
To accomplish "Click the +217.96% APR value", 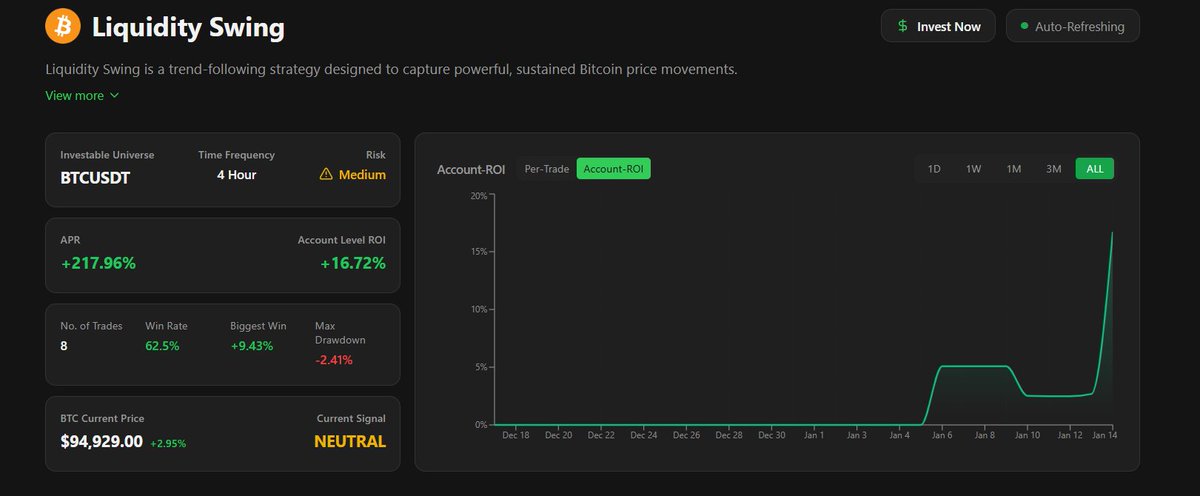I will coord(98,263).
